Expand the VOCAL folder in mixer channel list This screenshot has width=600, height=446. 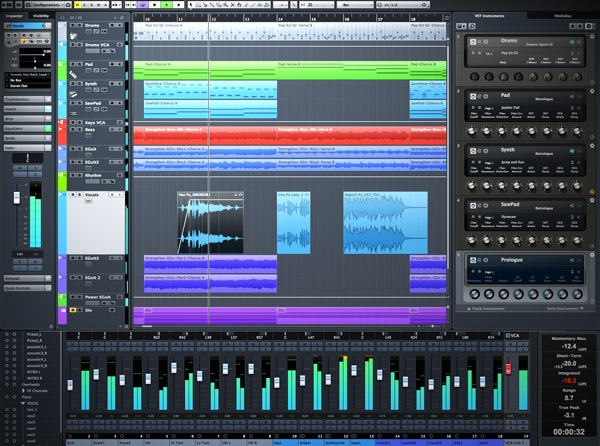coord(23,403)
